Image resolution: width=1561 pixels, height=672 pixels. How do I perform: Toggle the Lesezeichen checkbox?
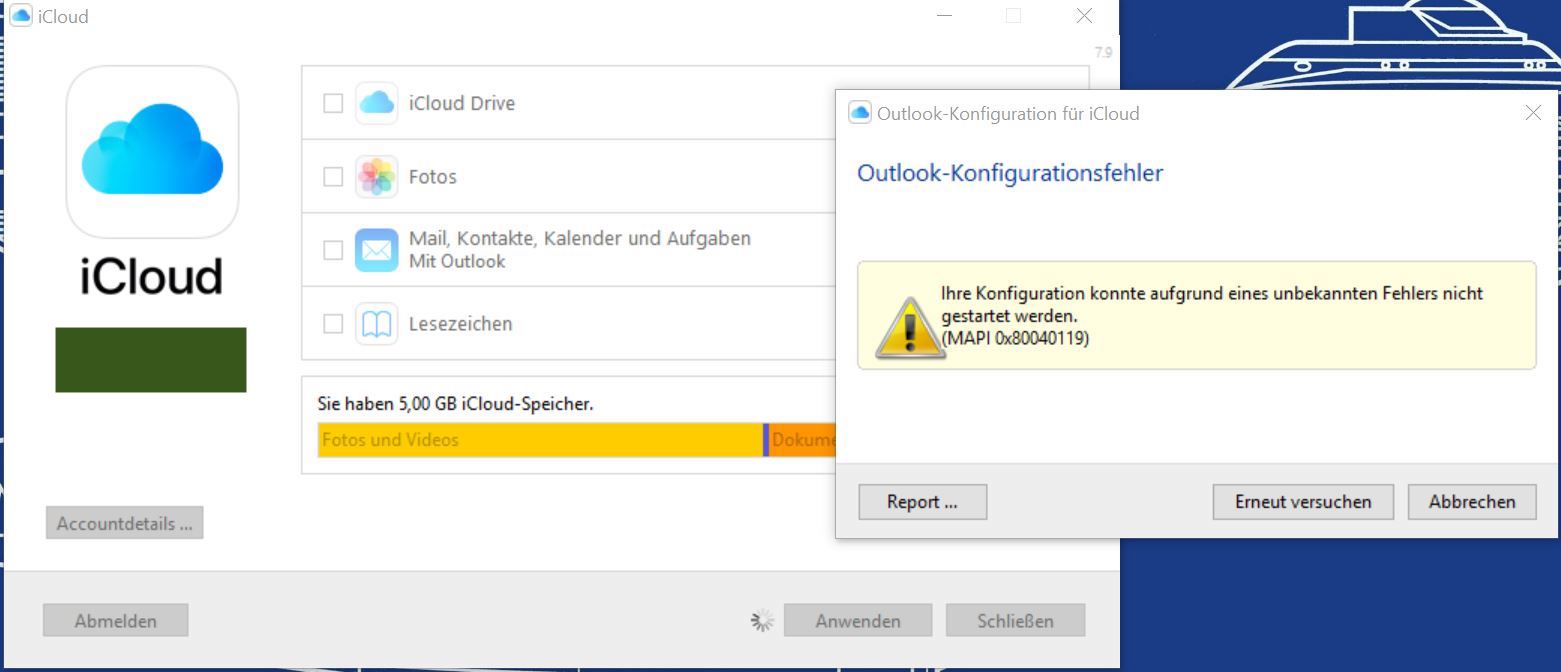[x=333, y=324]
